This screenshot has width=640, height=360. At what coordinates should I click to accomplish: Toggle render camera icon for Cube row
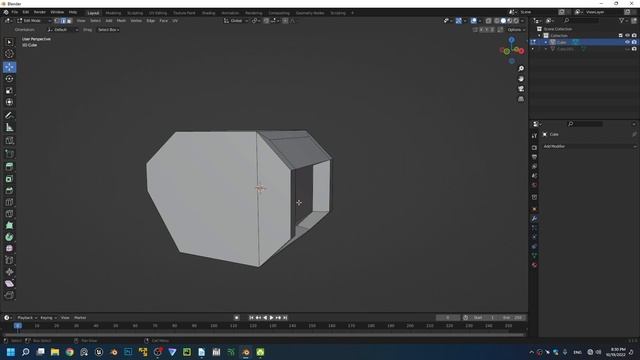634,42
